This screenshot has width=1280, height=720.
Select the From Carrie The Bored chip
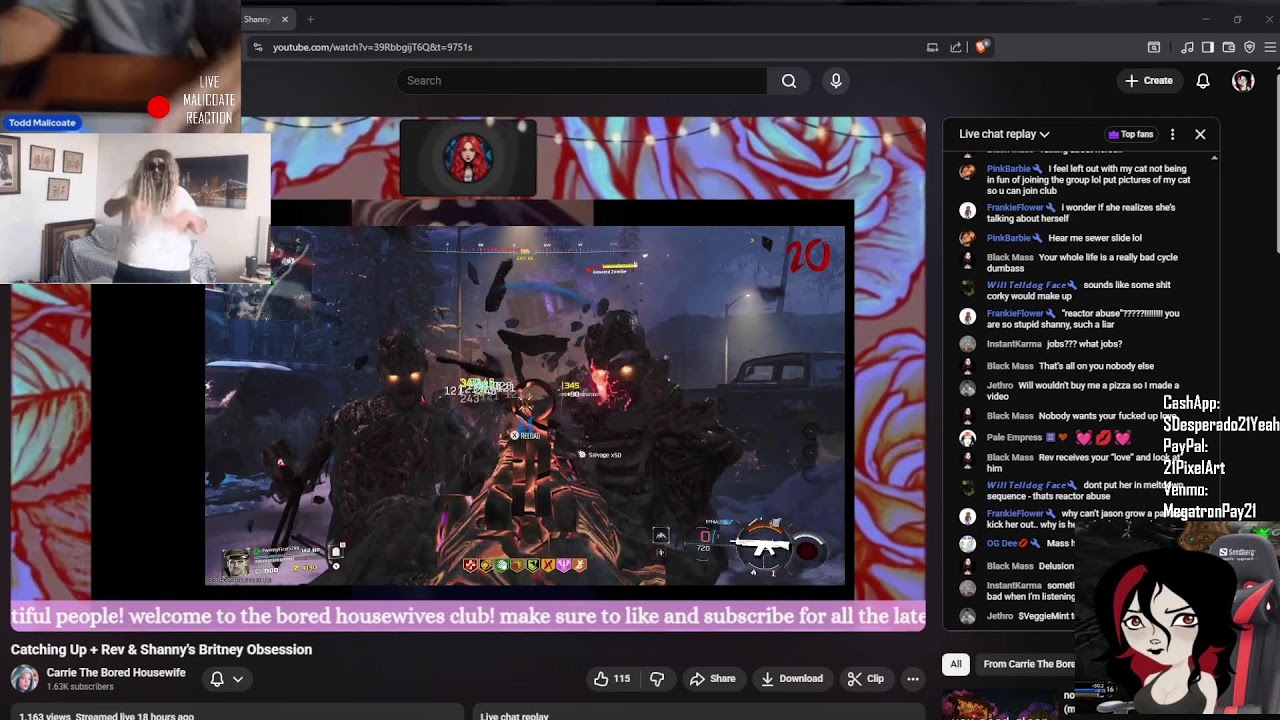coord(1028,664)
